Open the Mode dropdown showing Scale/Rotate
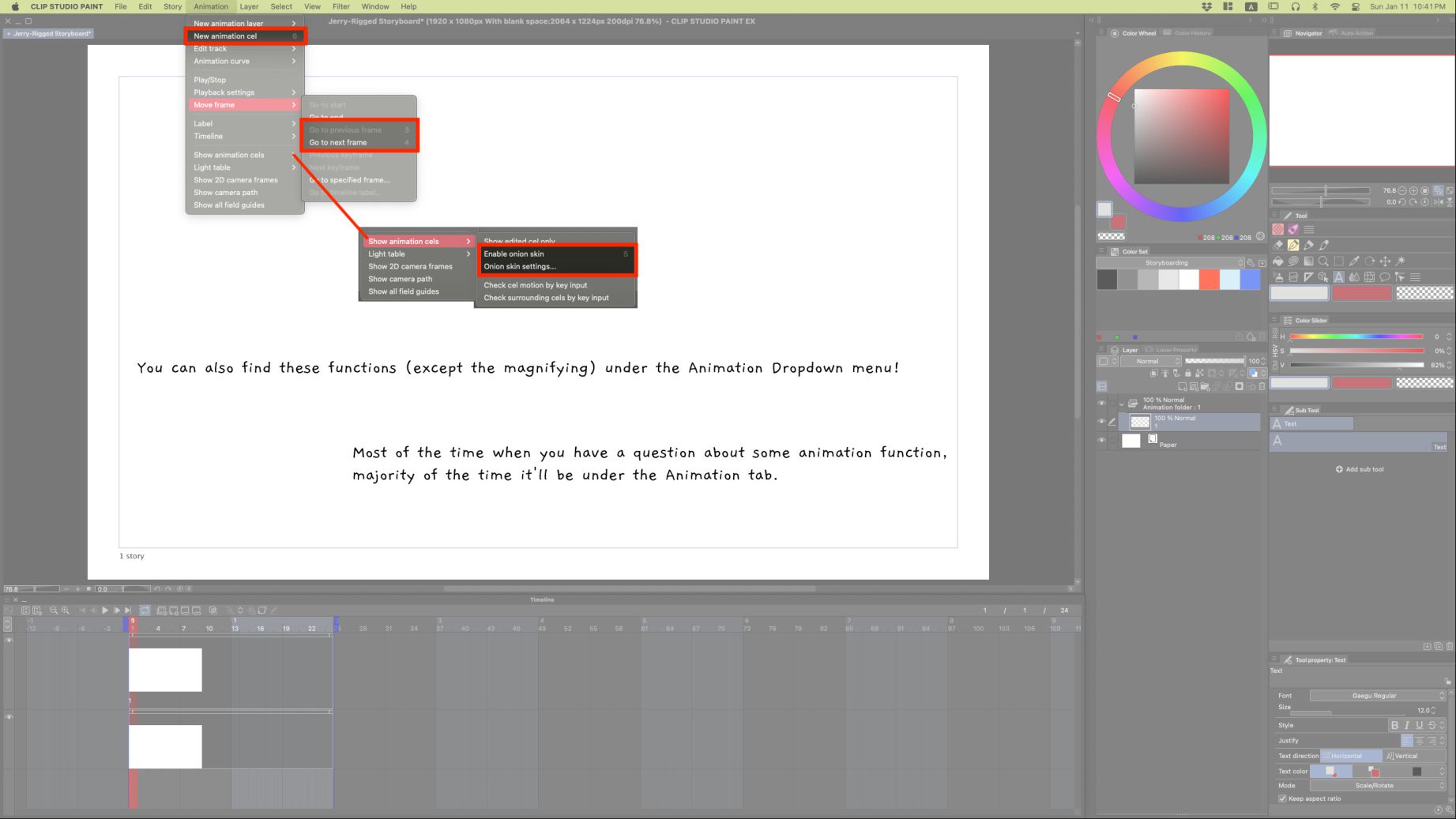This screenshot has width=1456, height=819. [x=1378, y=786]
